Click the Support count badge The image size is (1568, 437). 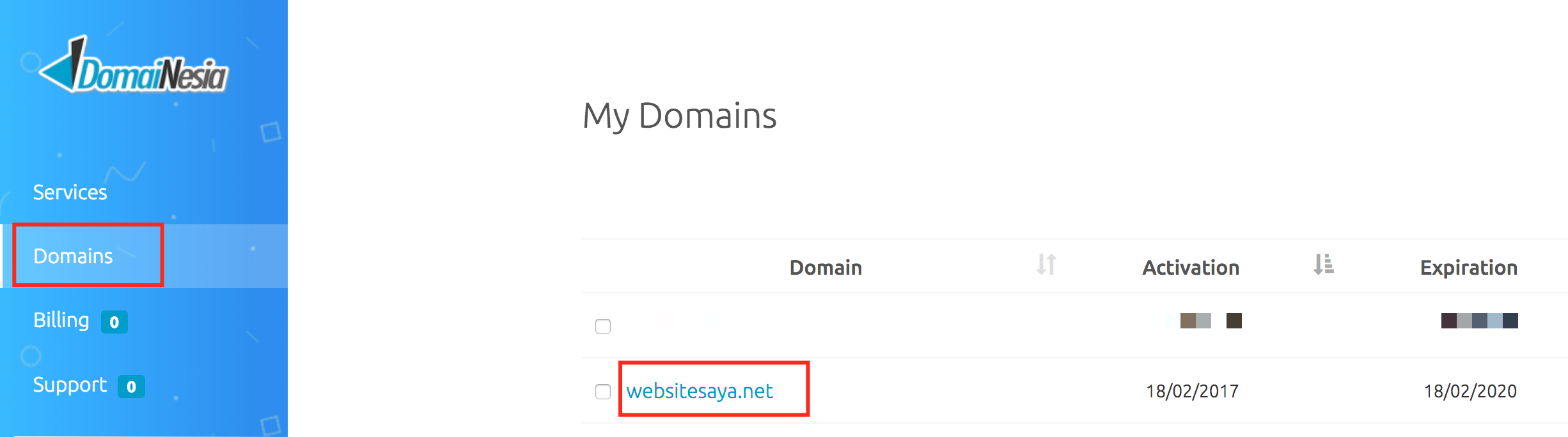click(x=131, y=387)
